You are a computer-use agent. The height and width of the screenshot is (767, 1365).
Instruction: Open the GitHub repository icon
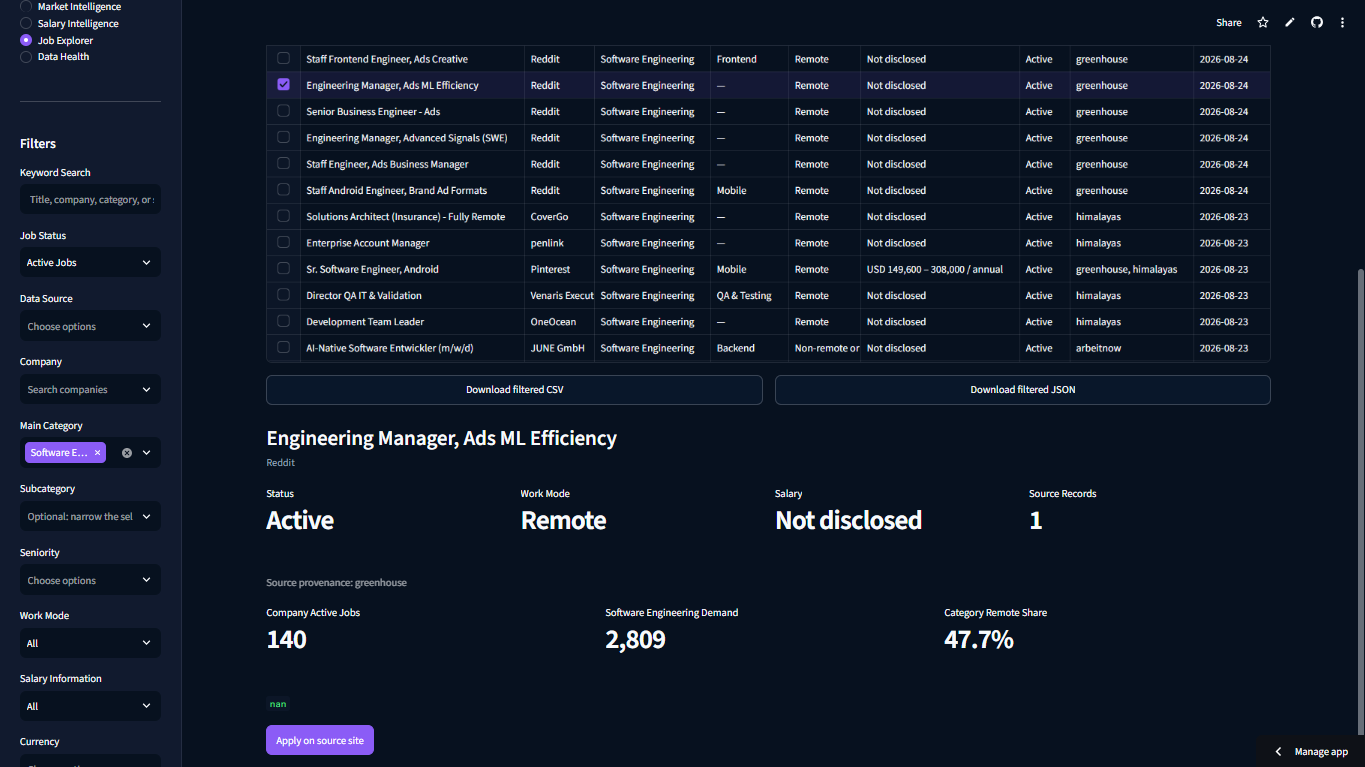pyautogui.click(x=1317, y=22)
